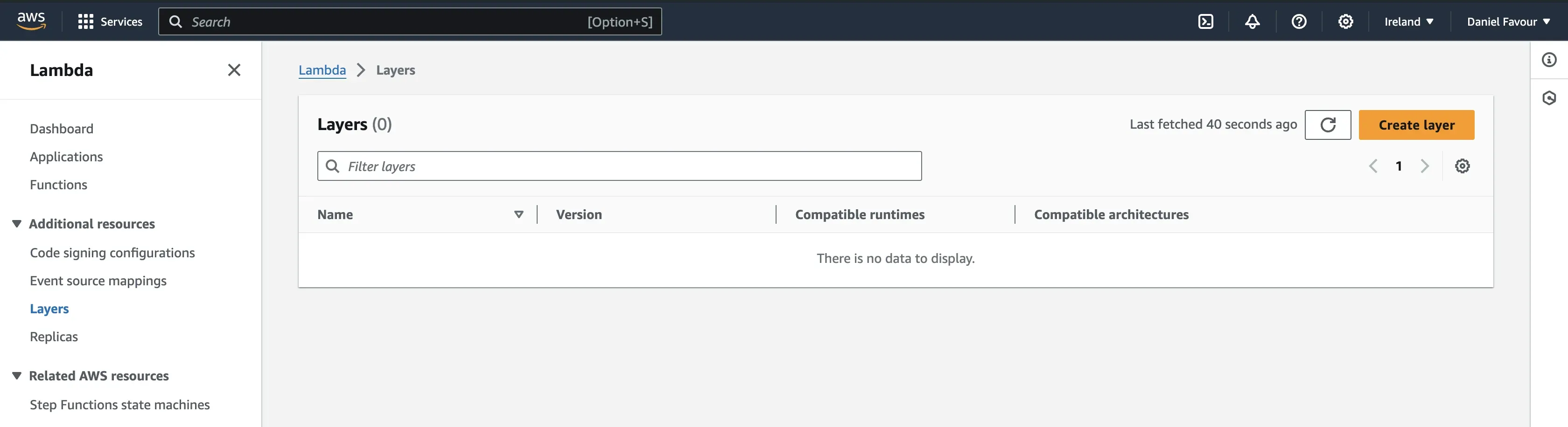Image resolution: width=1568 pixels, height=427 pixels.
Task: Focus the top Search field
Action: [410, 22]
